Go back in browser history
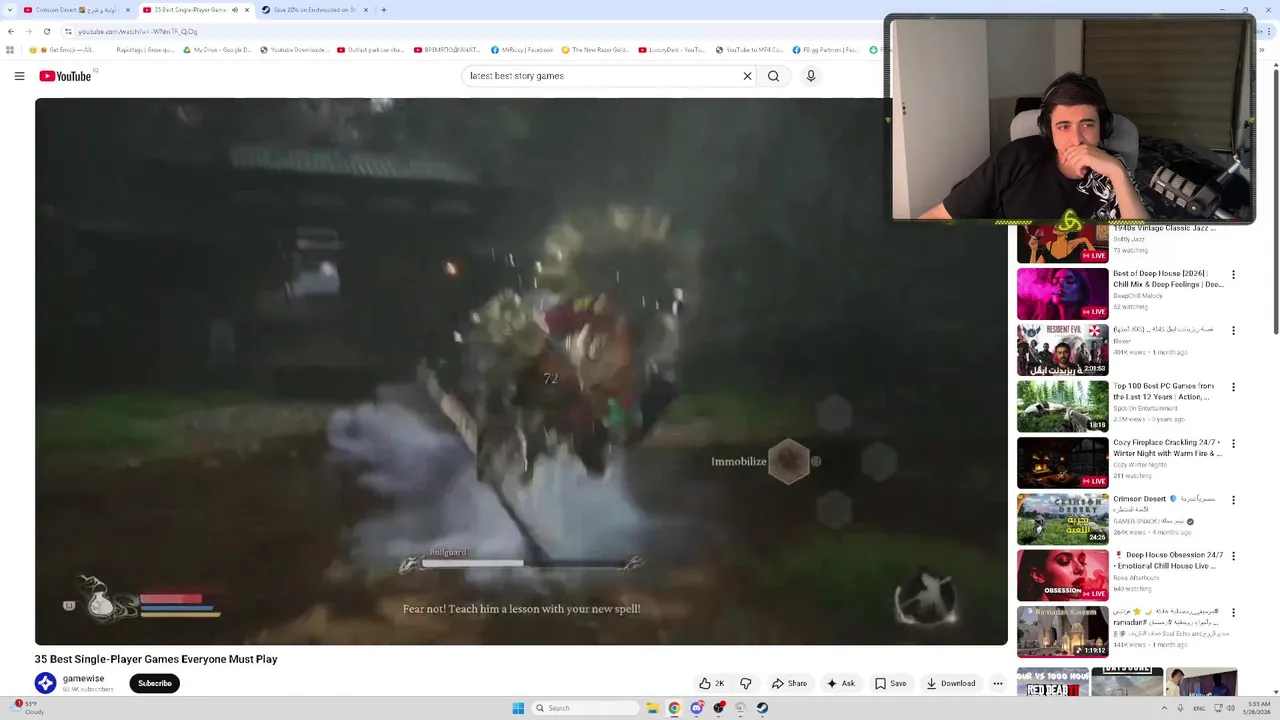The width and height of the screenshot is (1280, 720). (x=11, y=31)
